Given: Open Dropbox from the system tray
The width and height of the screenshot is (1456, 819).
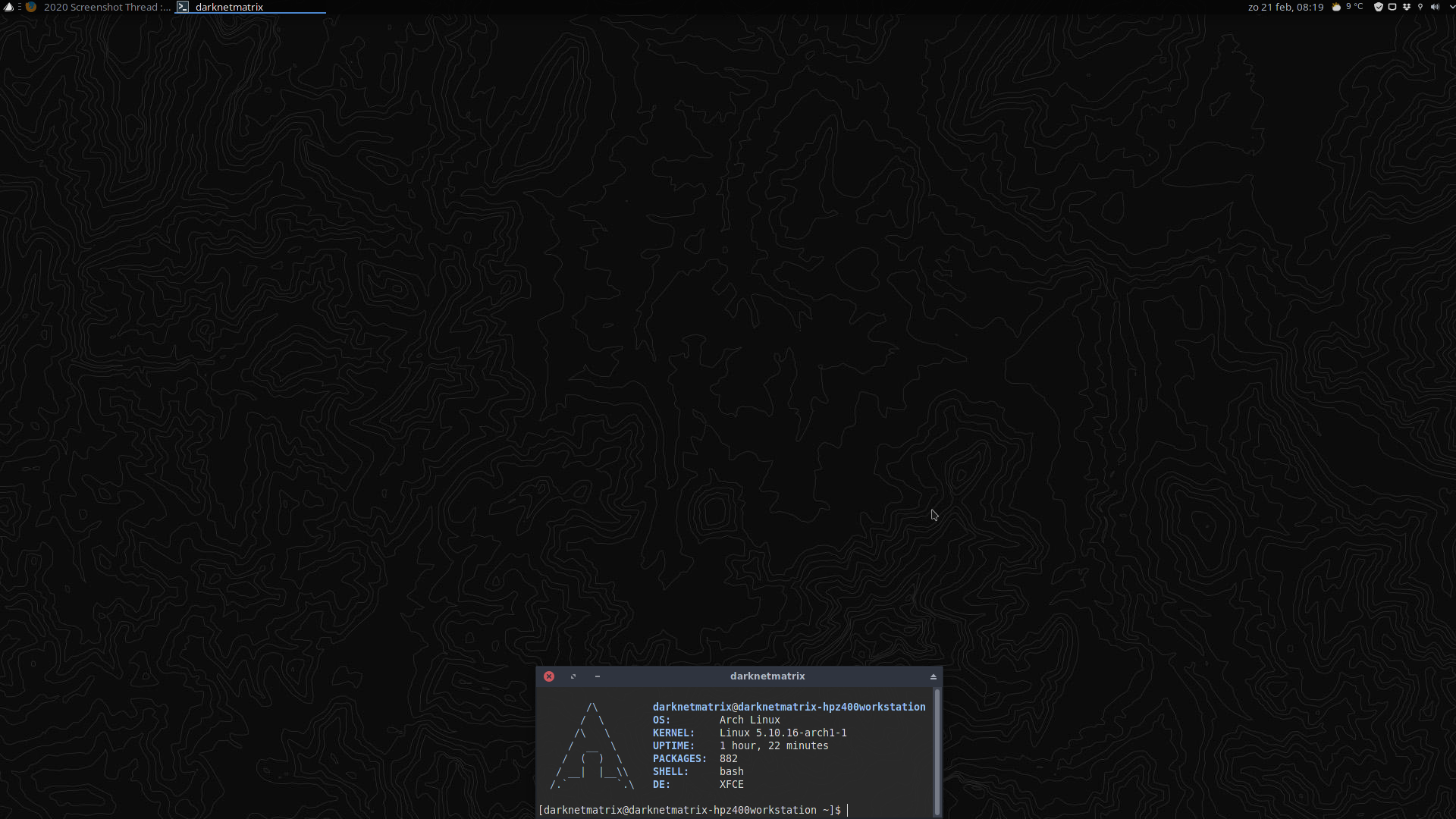Looking at the screenshot, I should tap(1407, 7).
